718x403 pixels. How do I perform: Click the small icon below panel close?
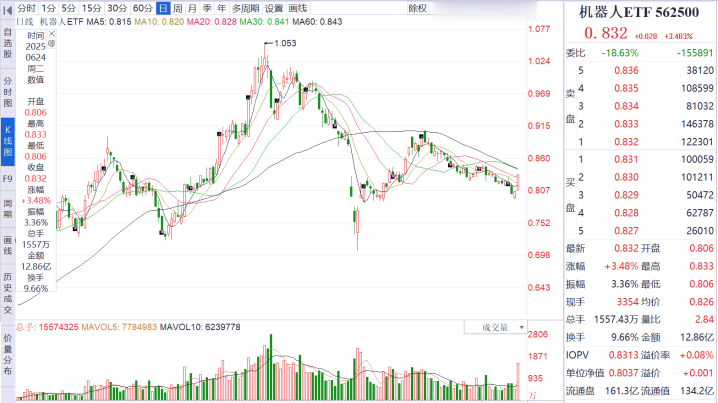52,43
